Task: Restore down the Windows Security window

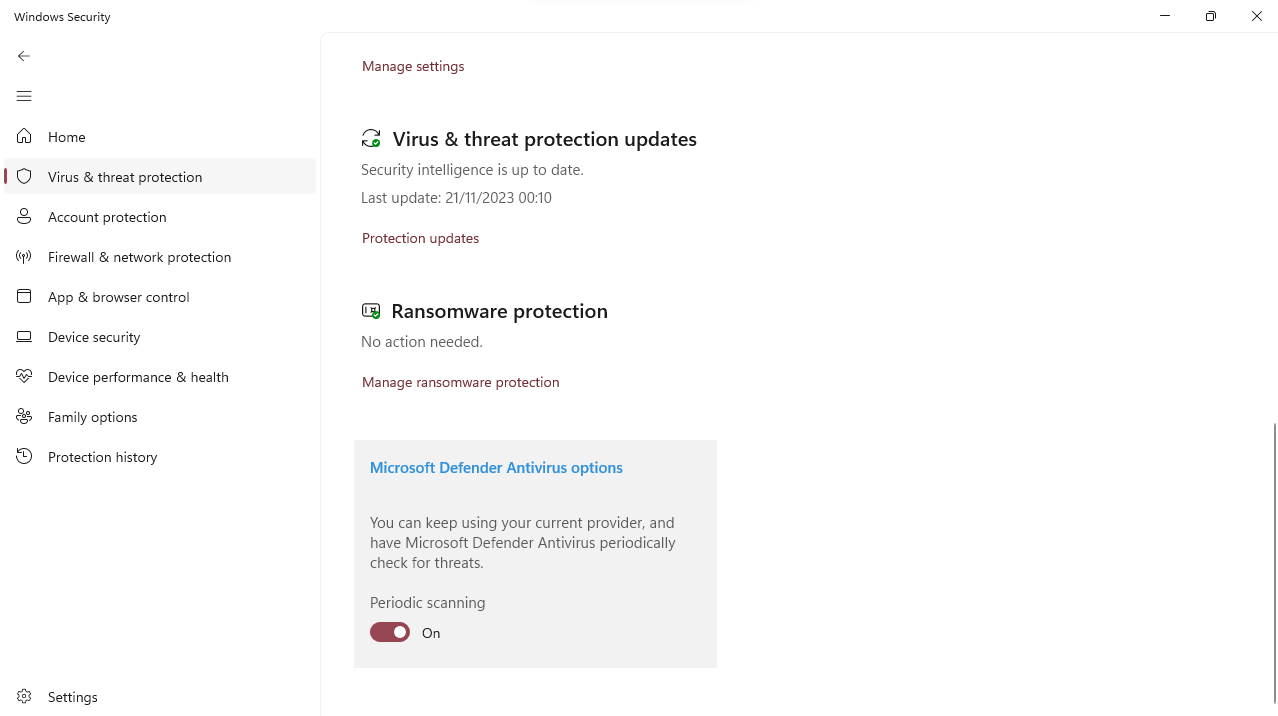Action: pos(1210,16)
